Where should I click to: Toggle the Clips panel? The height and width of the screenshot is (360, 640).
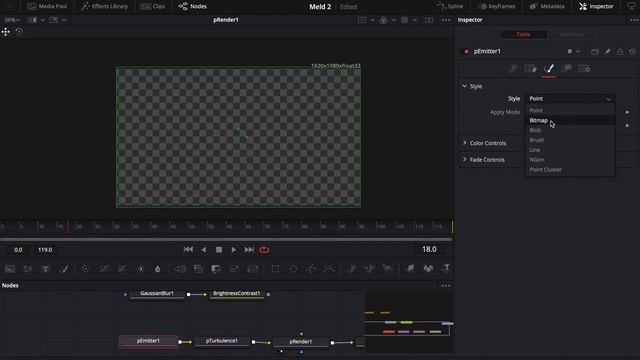[x=153, y=6]
